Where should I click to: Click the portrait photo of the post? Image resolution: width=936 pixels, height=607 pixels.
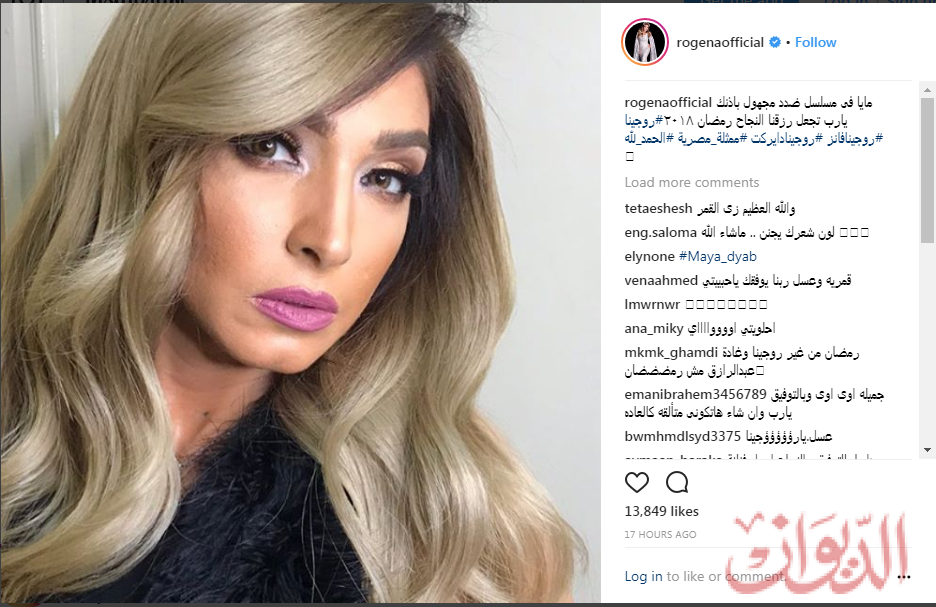click(x=300, y=302)
